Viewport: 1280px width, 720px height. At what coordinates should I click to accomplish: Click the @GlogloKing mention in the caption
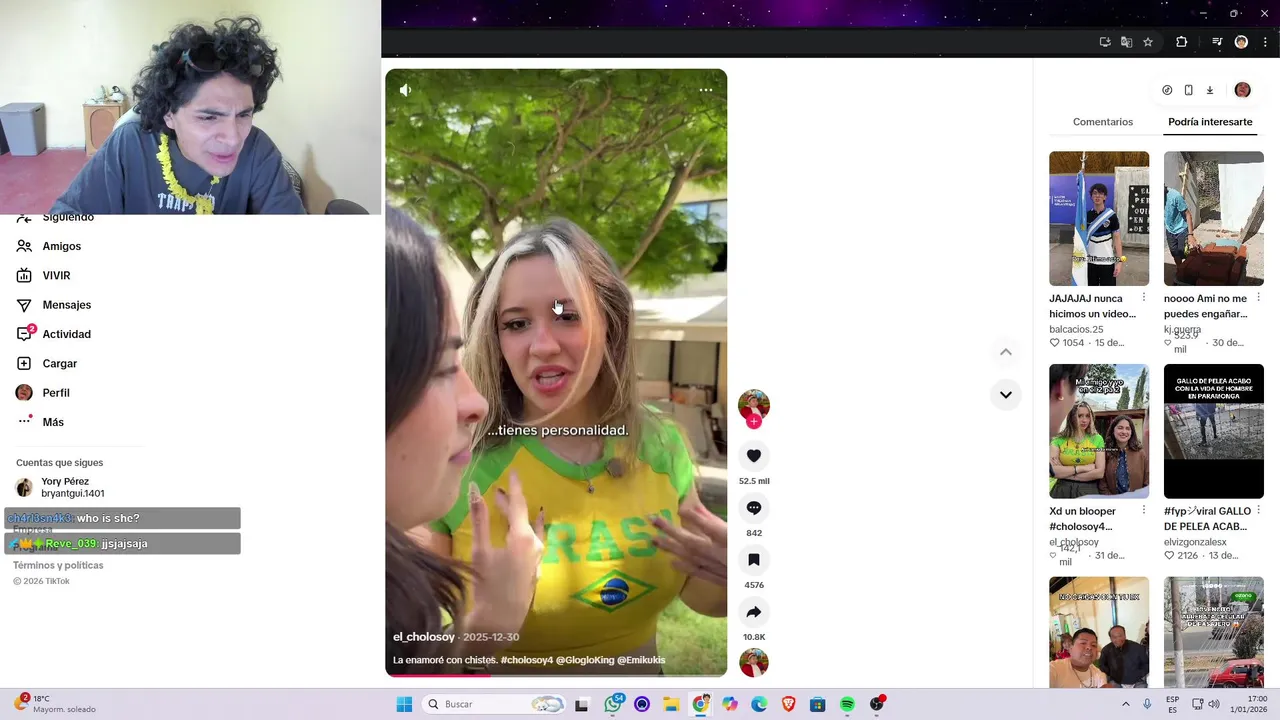[585, 660]
